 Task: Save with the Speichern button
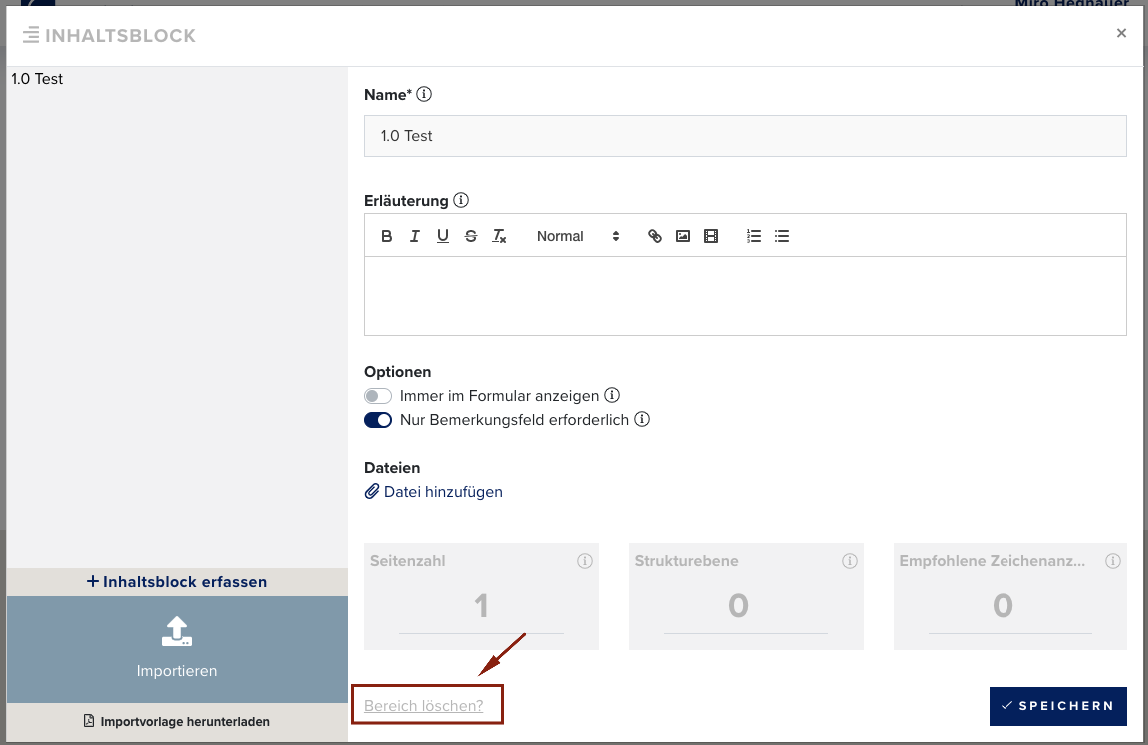pos(1057,706)
